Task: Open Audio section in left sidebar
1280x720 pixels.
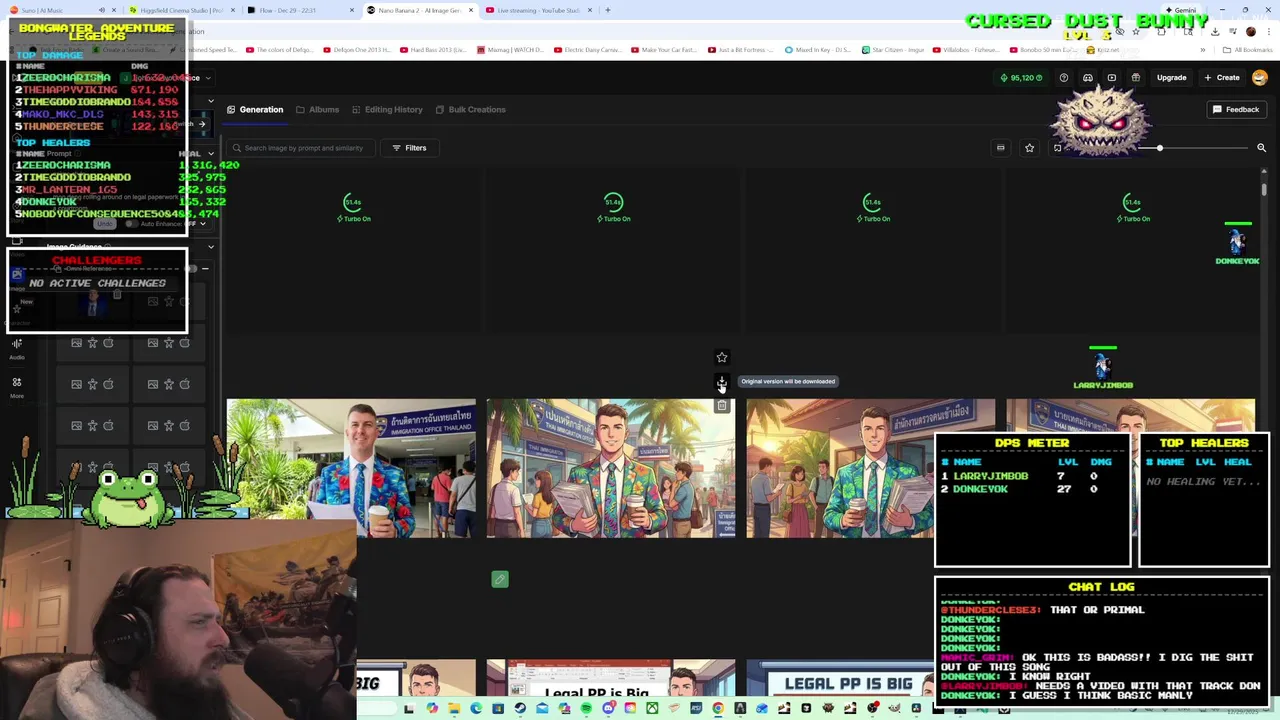Action: tap(17, 348)
